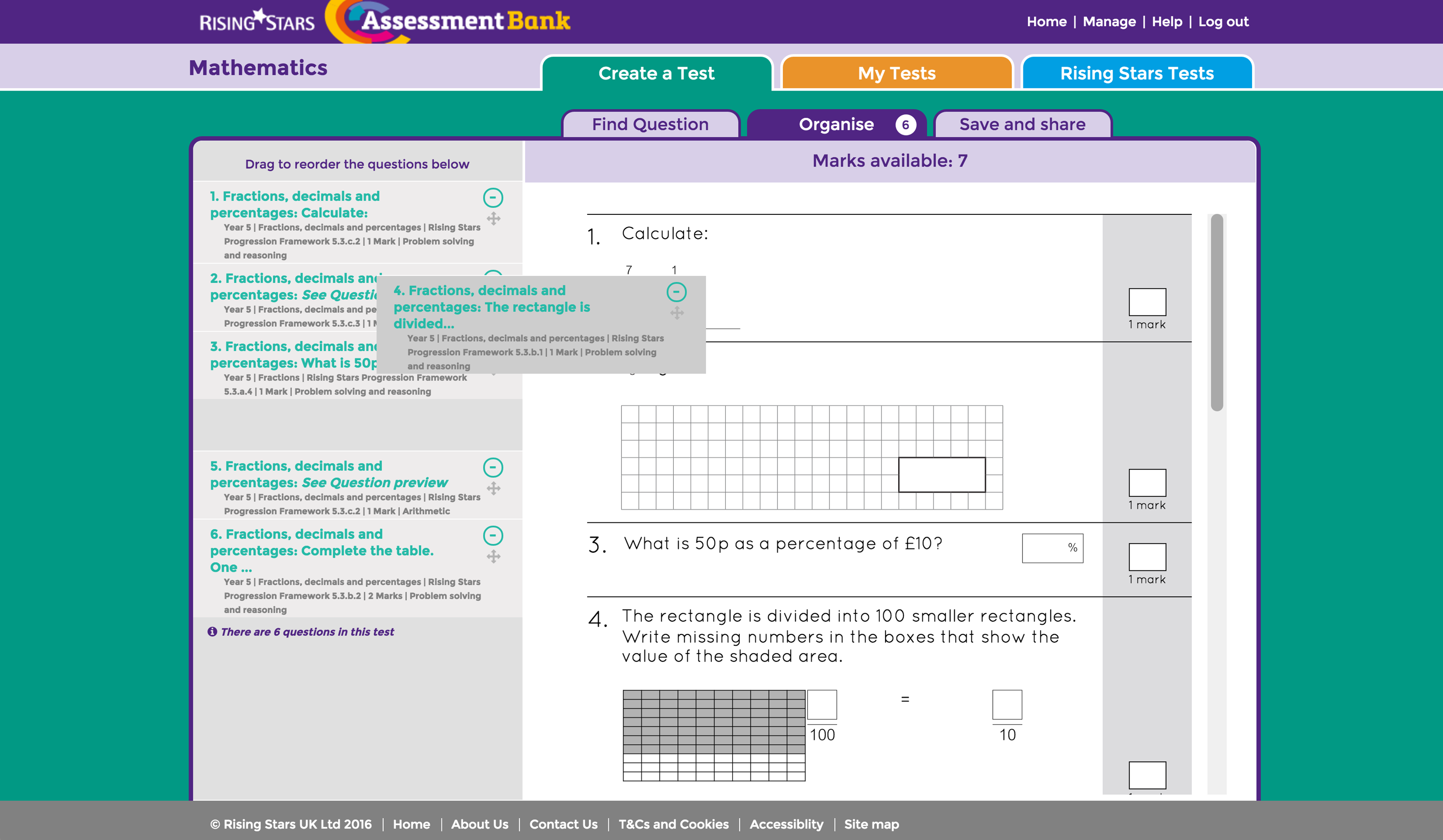Remove question 5 using its minus icon
Image resolution: width=1443 pixels, height=840 pixels.
click(x=494, y=467)
